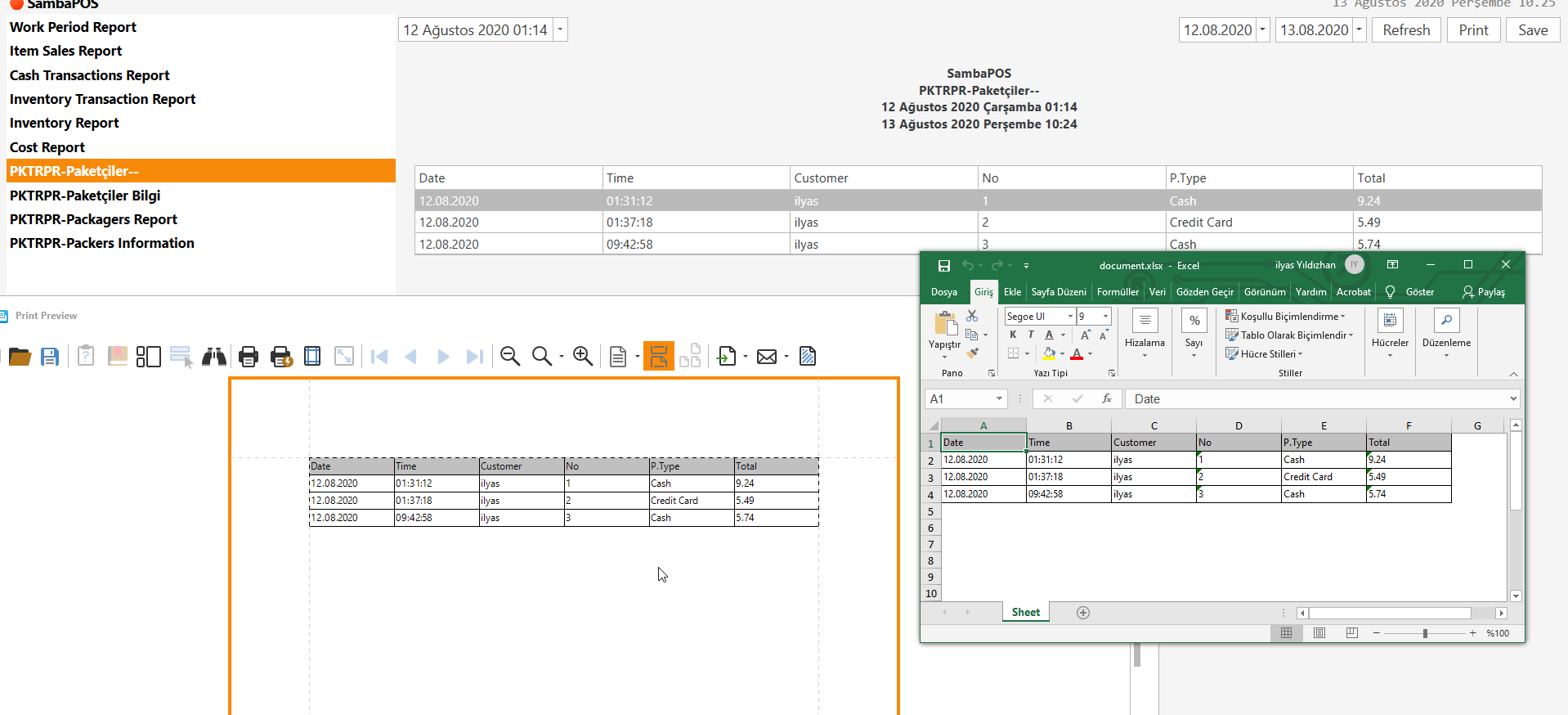Open PKTRPR-Packagers Report in the list
Screen dimensions: 1568x715
point(93,219)
